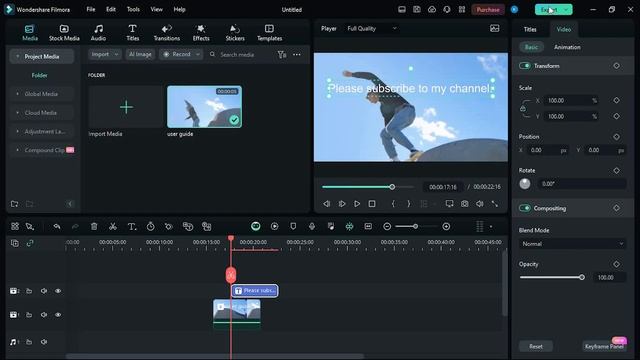640x360 pixels.
Task: Add a Transform keyframe diamond
Action: tap(616, 66)
